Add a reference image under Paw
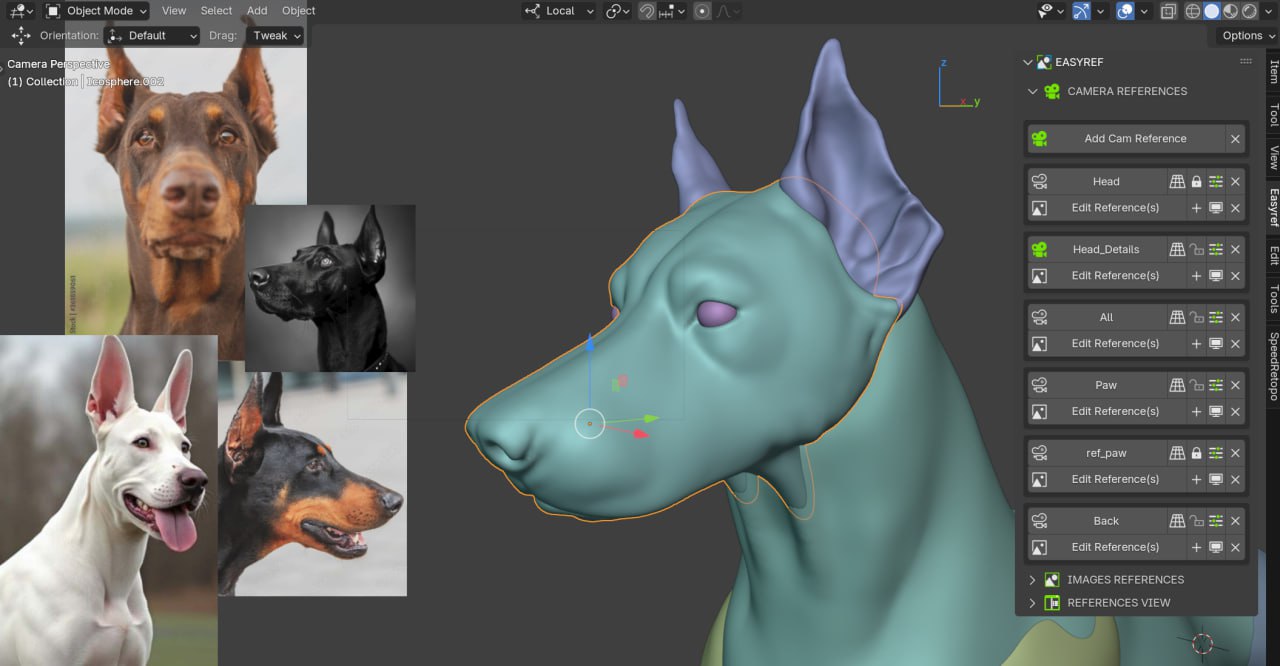 [1196, 412]
